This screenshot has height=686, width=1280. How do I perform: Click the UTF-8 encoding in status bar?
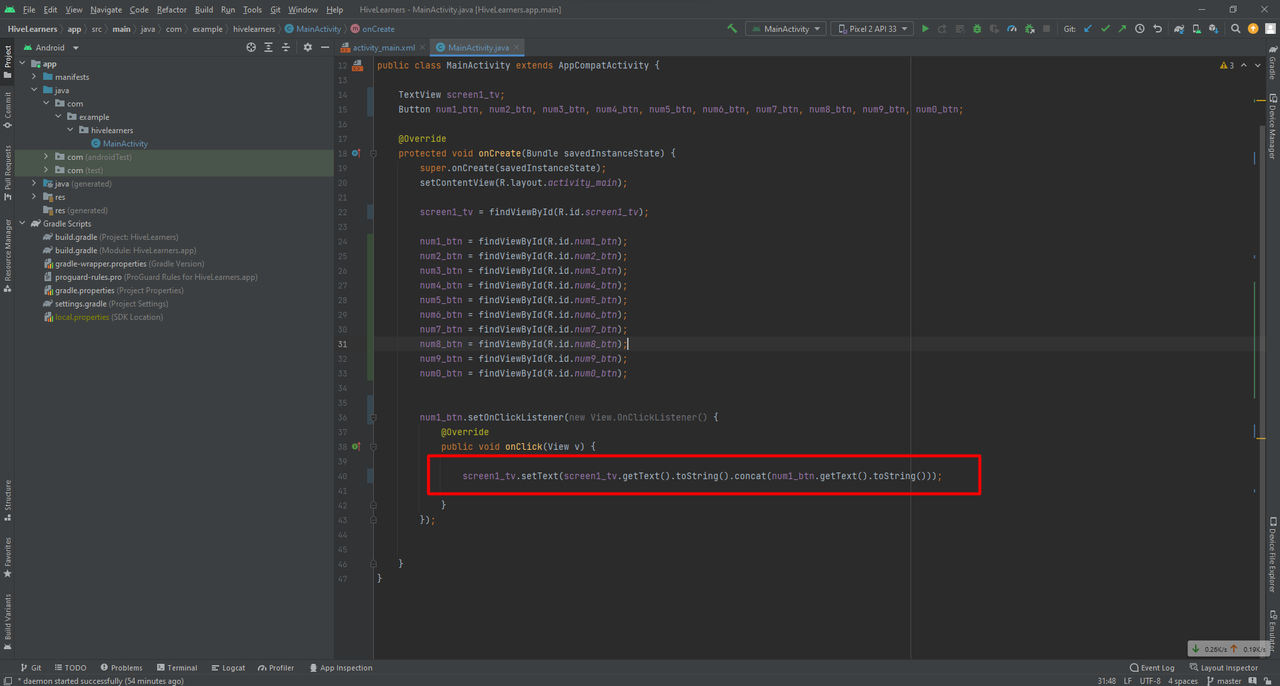1151,681
